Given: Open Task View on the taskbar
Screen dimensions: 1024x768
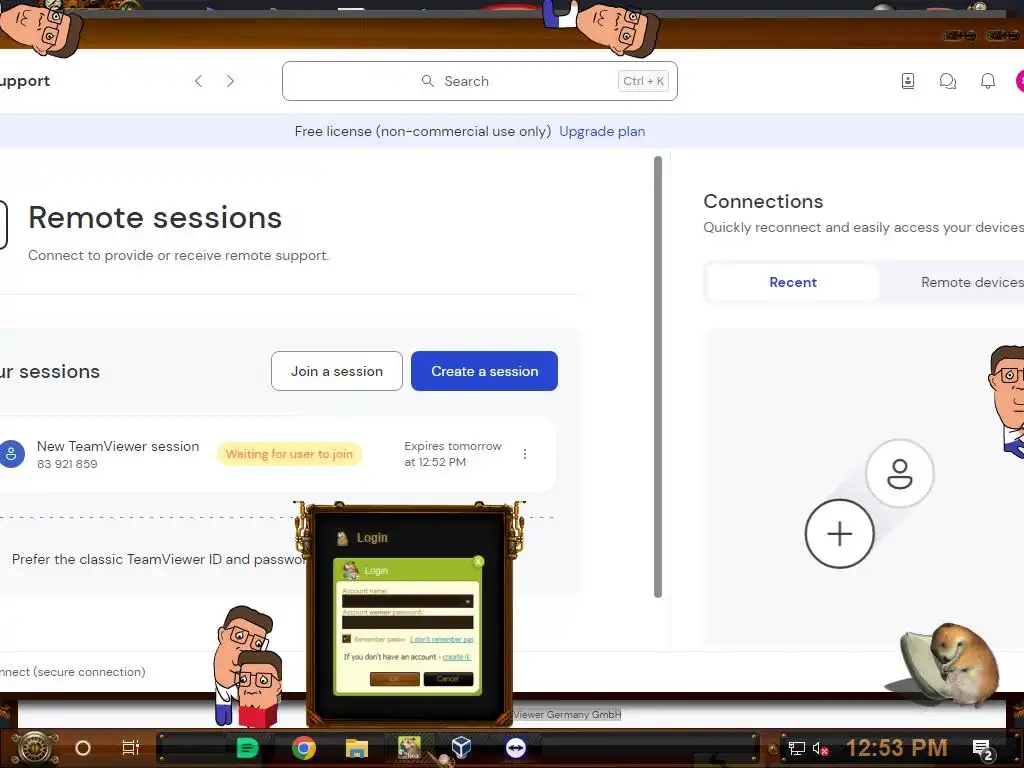Looking at the screenshot, I should (x=131, y=748).
